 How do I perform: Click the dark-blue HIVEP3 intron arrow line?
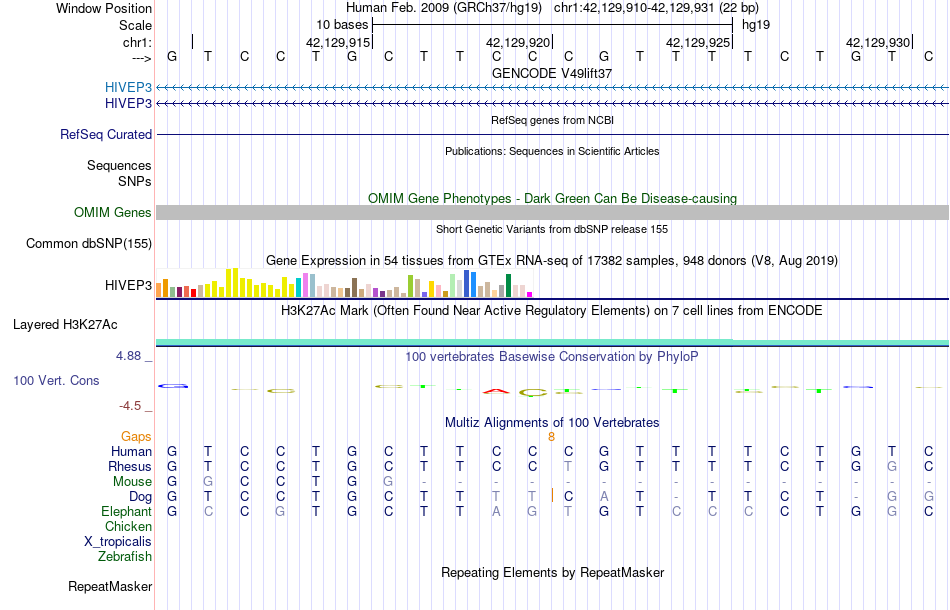(x=552, y=104)
